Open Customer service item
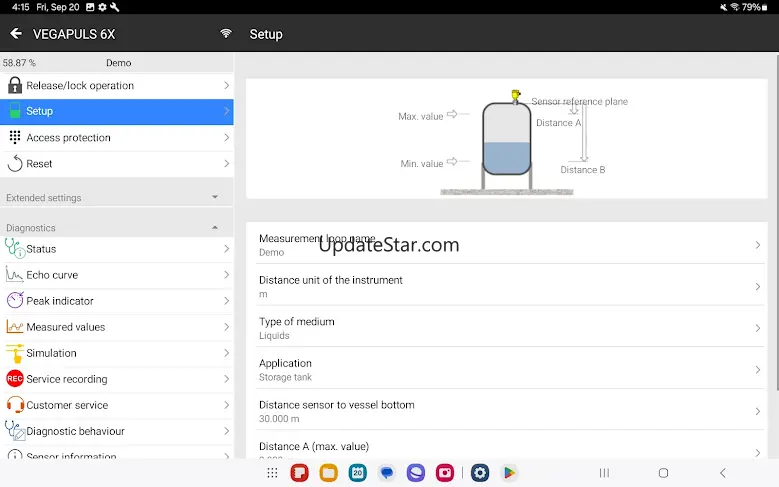Image resolution: width=779 pixels, height=487 pixels. 117,405
